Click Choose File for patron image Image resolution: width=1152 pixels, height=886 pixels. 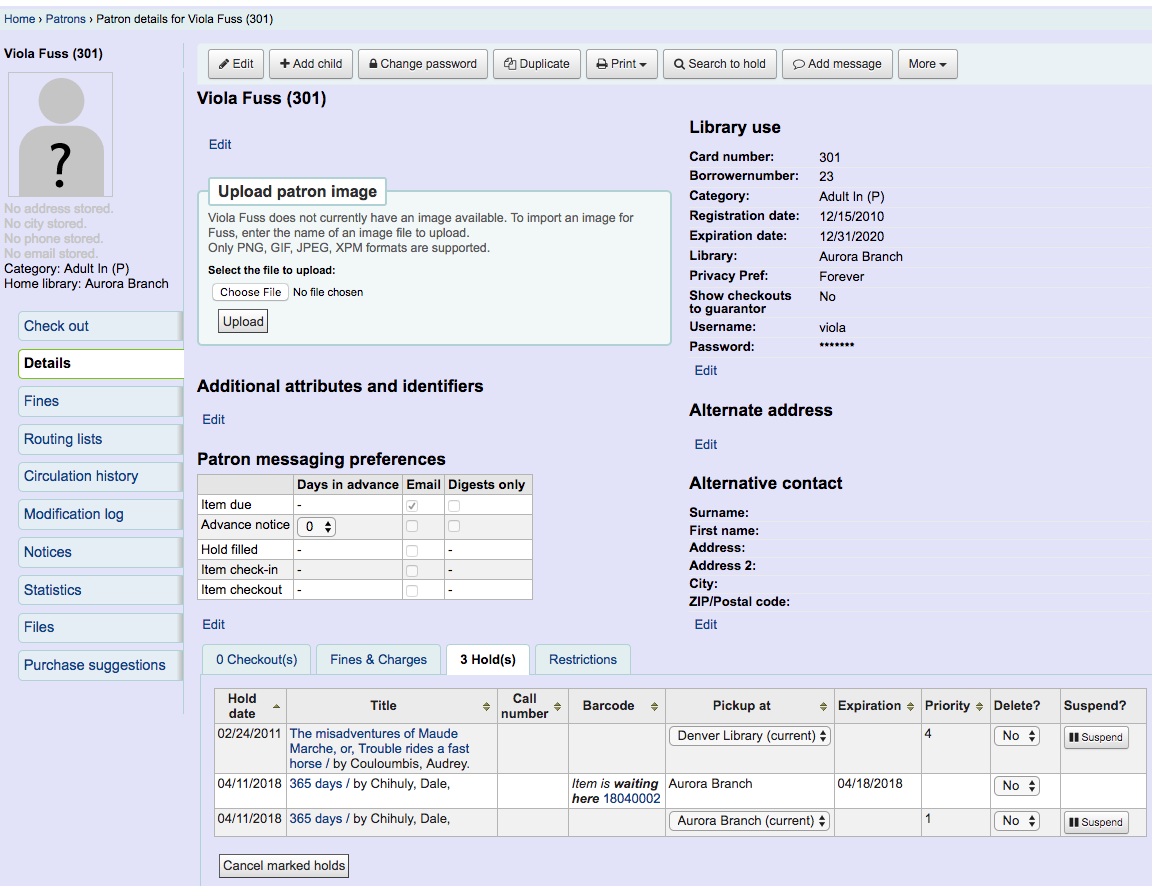click(250, 292)
